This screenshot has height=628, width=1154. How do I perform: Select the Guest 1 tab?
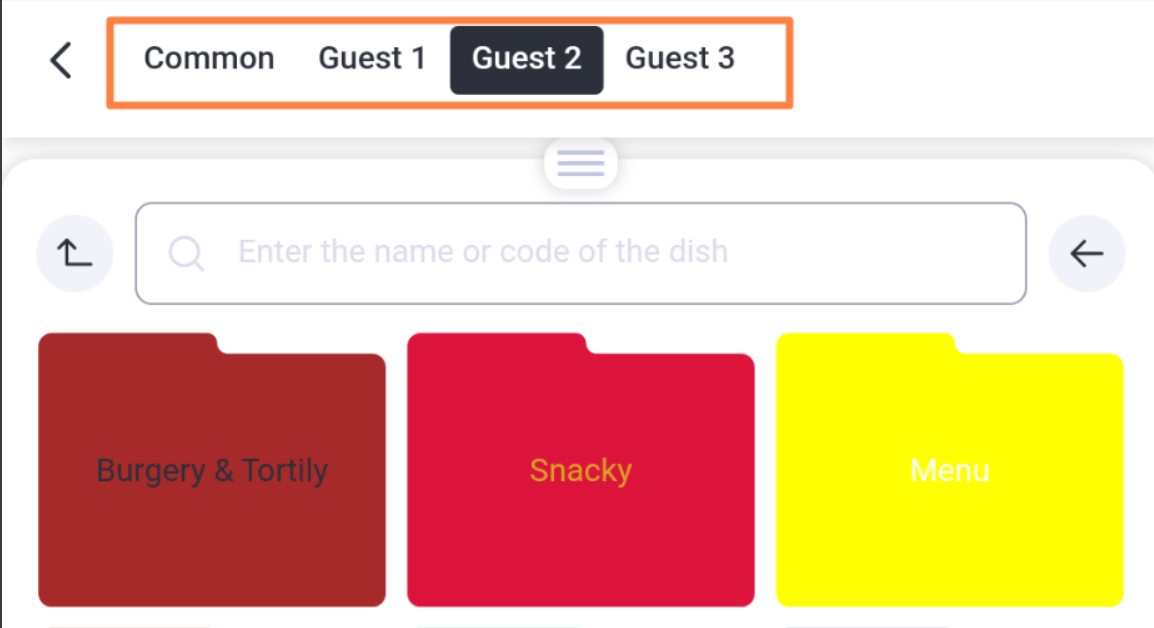point(372,59)
